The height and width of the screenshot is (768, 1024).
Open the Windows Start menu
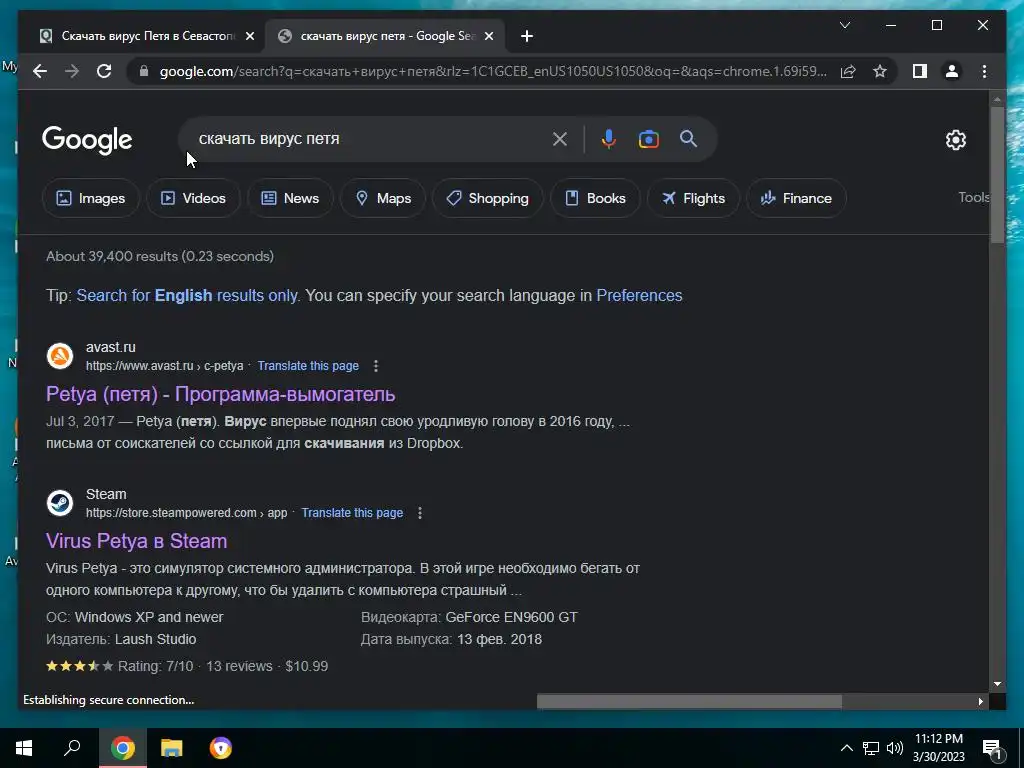click(24, 748)
